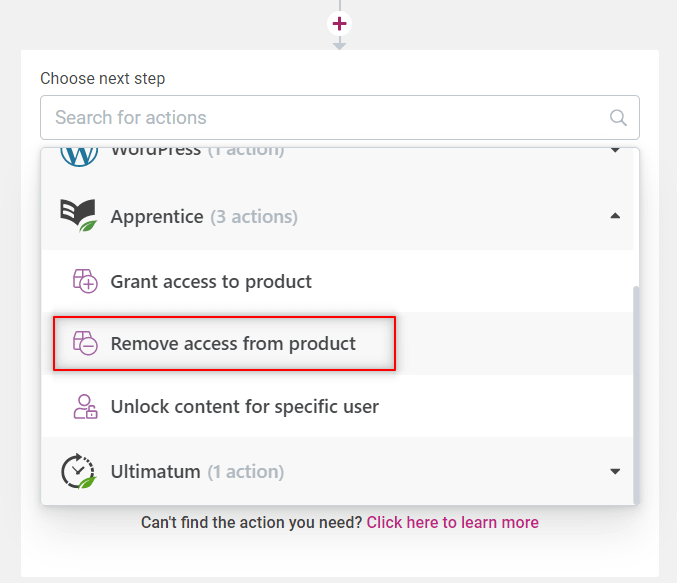Click the Ultimatum clock logo icon
Viewport: 677px width, 586px height.
coord(78,471)
